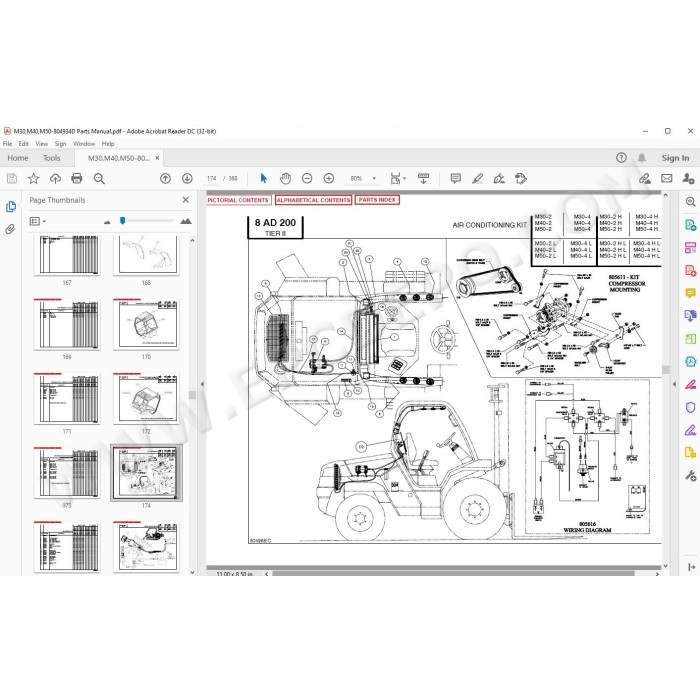The width and height of the screenshot is (700, 700).
Task: Click PICTORIAL CONTENTS link
Action: coord(238,200)
